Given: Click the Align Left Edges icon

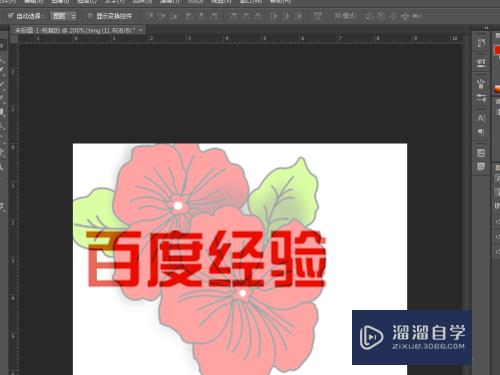Looking at the screenshot, I should (189, 16).
